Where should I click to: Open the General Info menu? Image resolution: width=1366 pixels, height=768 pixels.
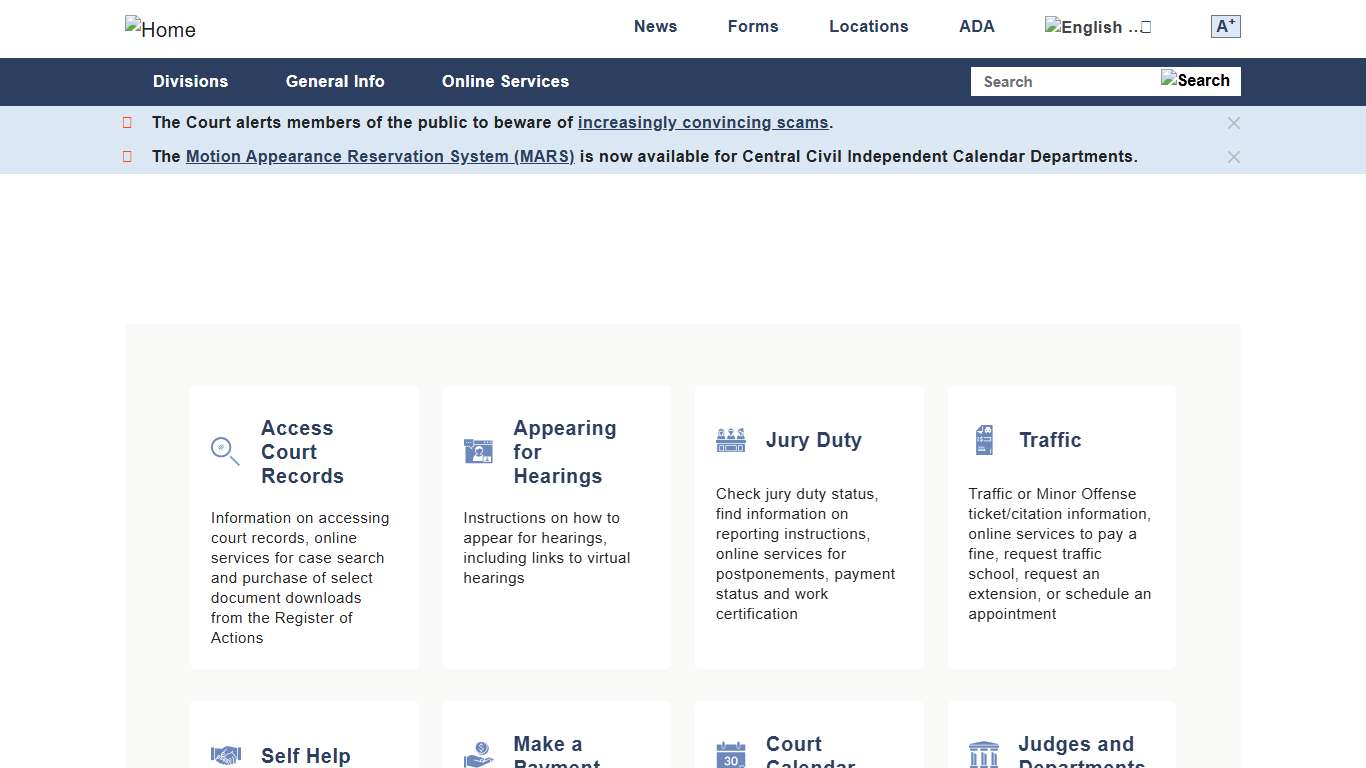(335, 82)
